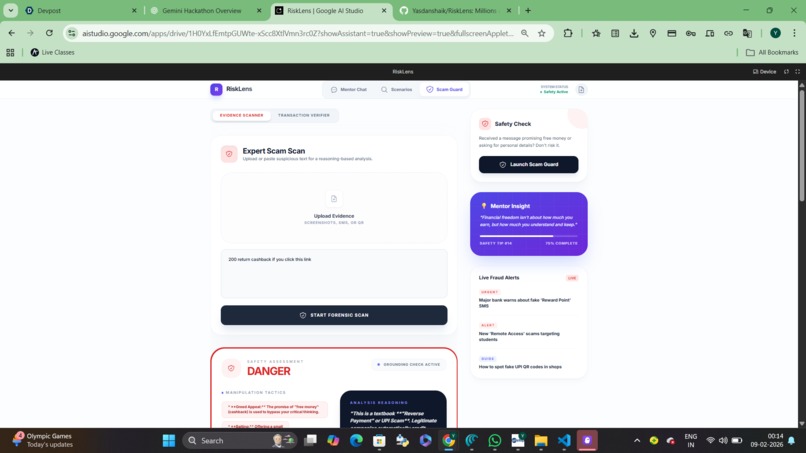Open Microsoft Edge from the taskbar
The height and width of the screenshot is (453, 806).
point(356,441)
